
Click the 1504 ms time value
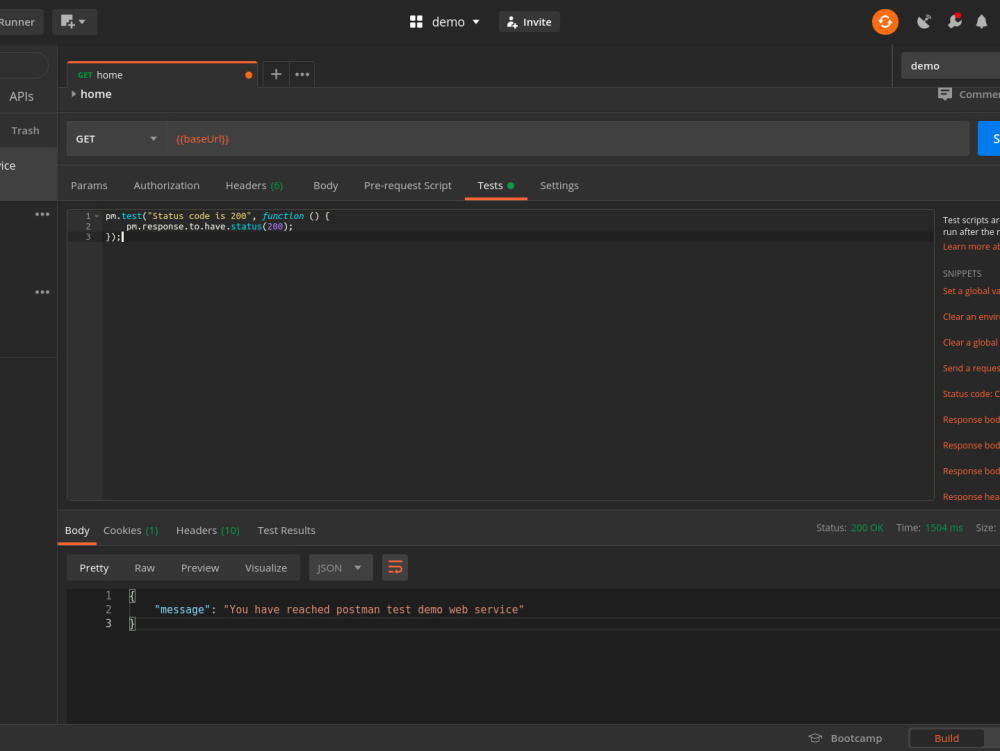944,528
